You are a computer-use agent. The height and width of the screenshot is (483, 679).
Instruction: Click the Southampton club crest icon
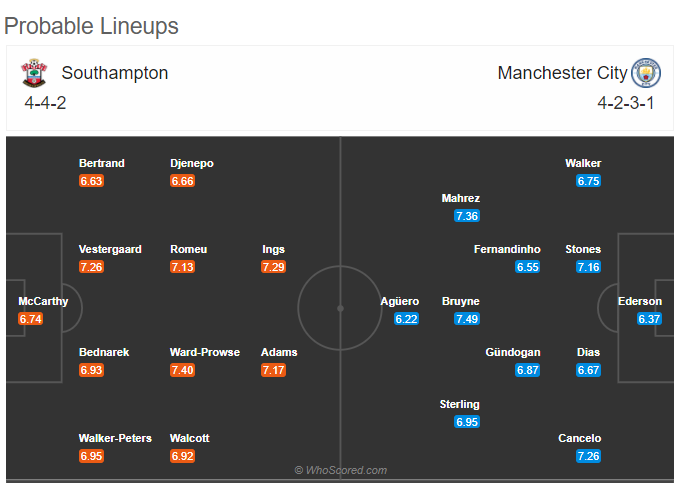34,73
